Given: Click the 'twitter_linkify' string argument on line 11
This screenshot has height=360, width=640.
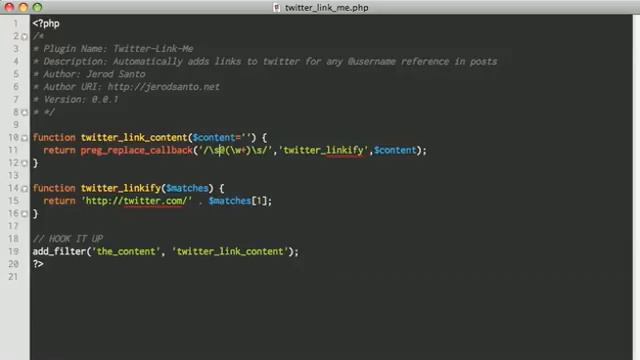Looking at the screenshot, I should click(x=323, y=150).
